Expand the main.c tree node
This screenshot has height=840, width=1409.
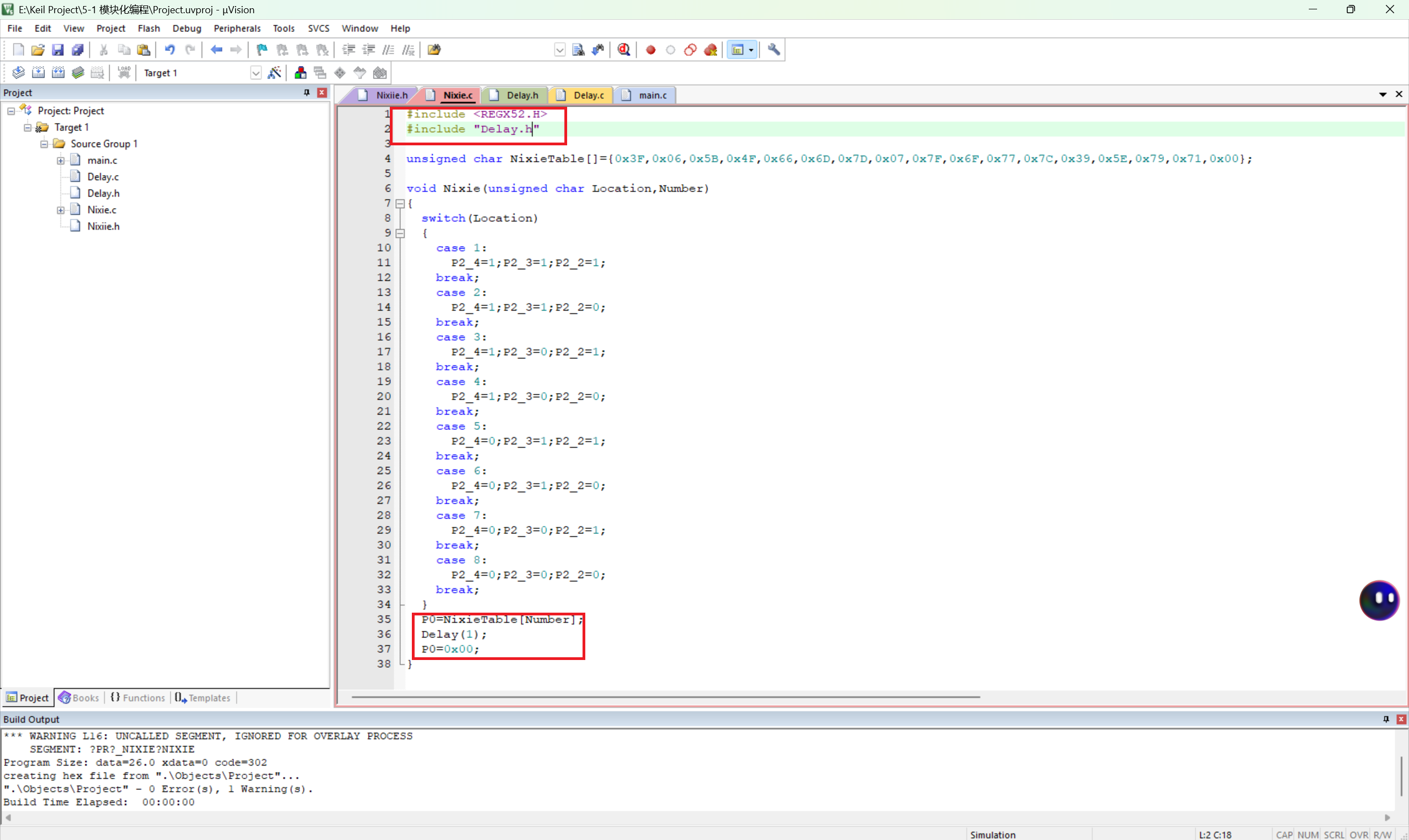click(61, 161)
